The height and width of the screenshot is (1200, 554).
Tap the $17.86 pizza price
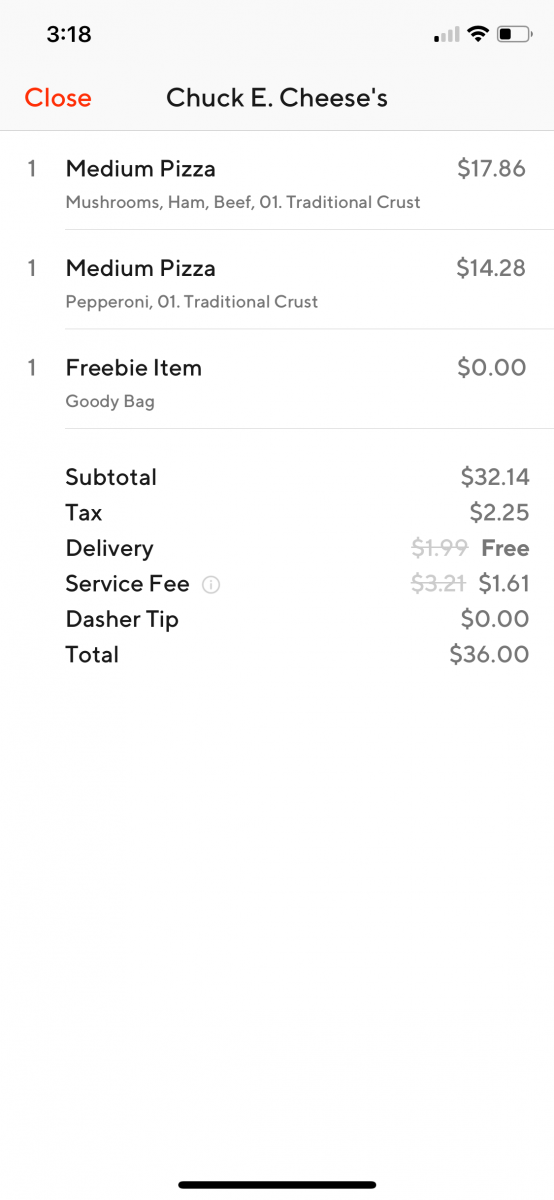(491, 169)
